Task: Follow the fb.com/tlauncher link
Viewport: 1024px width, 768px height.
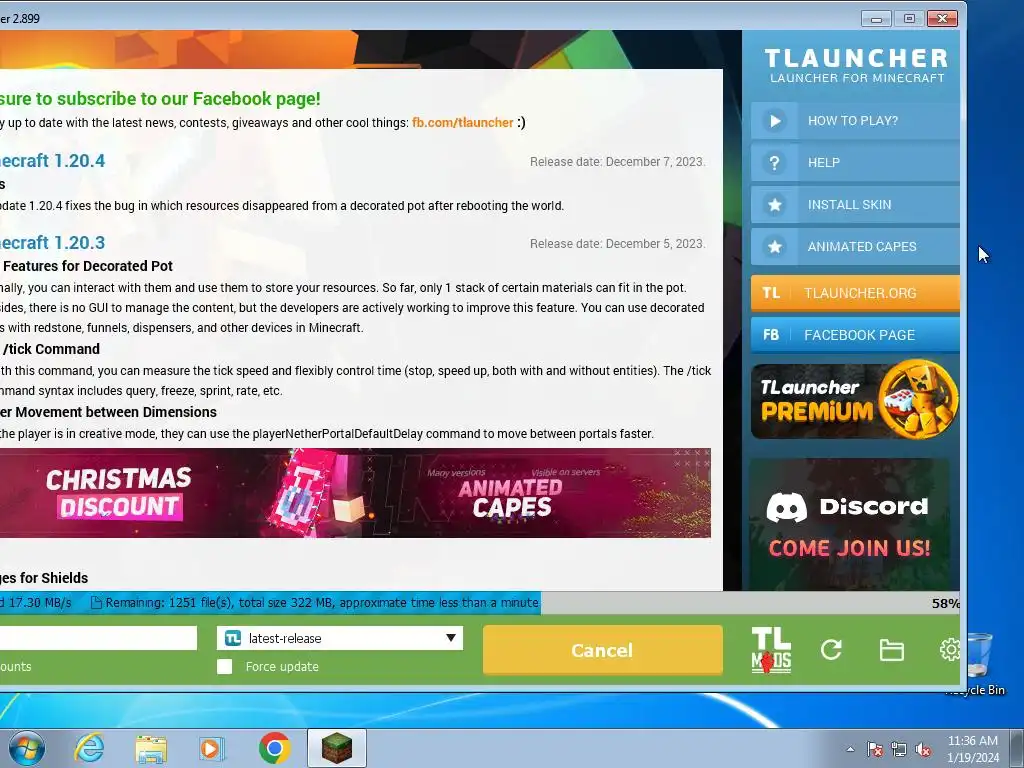Action: click(x=462, y=123)
